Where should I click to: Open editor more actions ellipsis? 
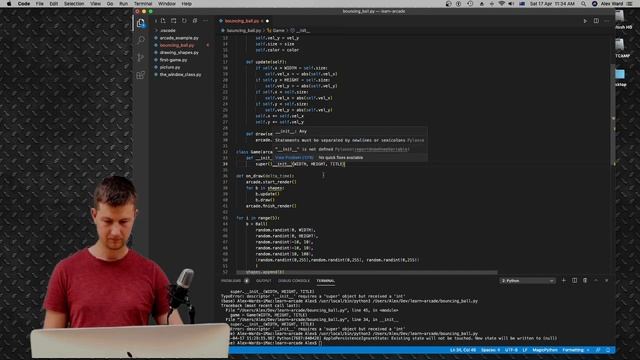point(607,21)
